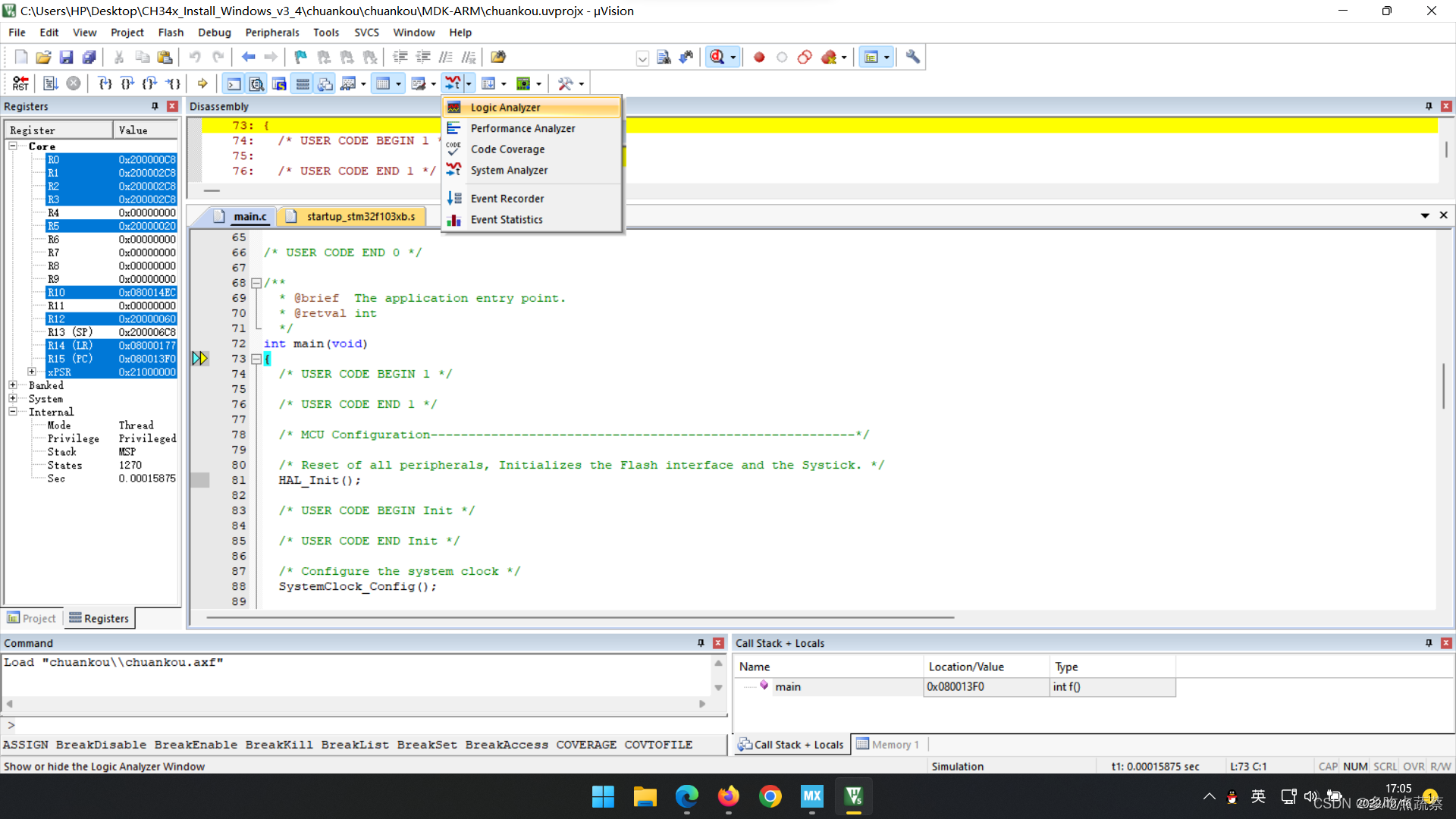Collapse the main function fold at line 73
This screenshot has width=1456, height=819.
pyautogui.click(x=256, y=359)
